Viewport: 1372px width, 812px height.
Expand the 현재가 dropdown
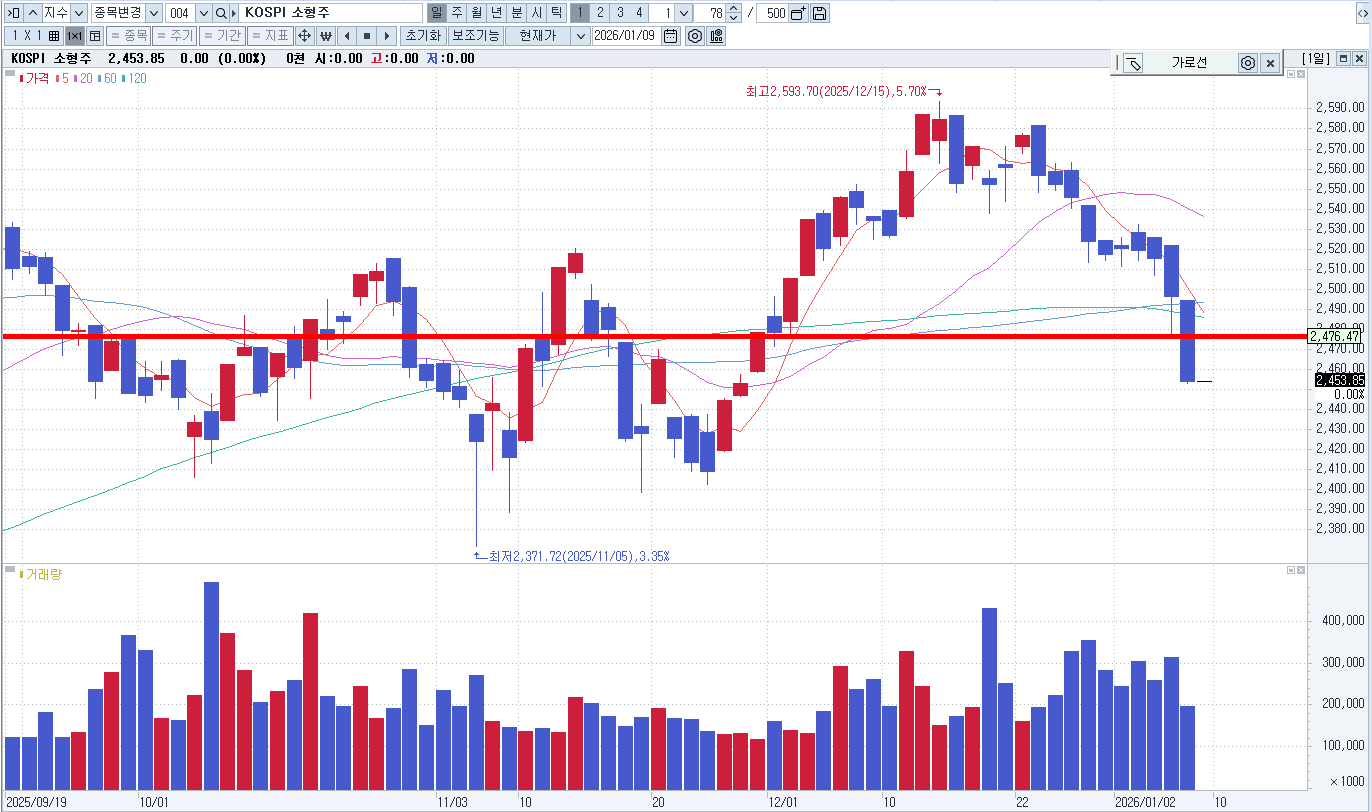pos(580,36)
